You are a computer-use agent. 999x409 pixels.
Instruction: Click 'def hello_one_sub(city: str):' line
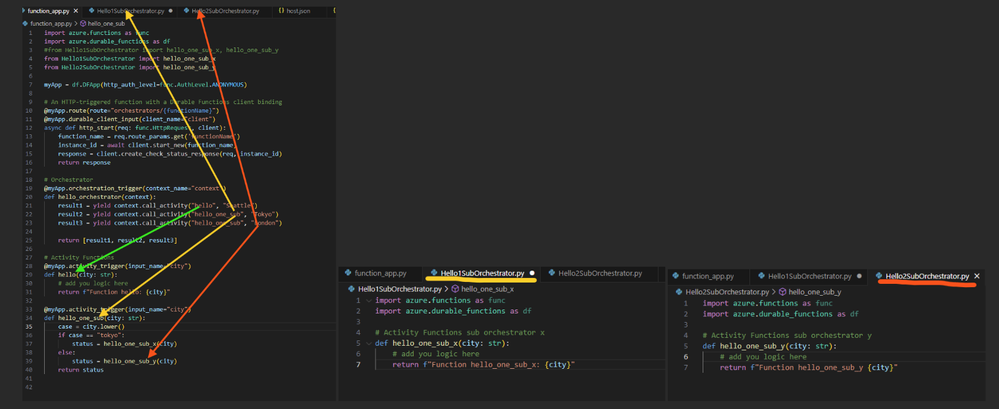pyautogui.click(x=94, y=317)
